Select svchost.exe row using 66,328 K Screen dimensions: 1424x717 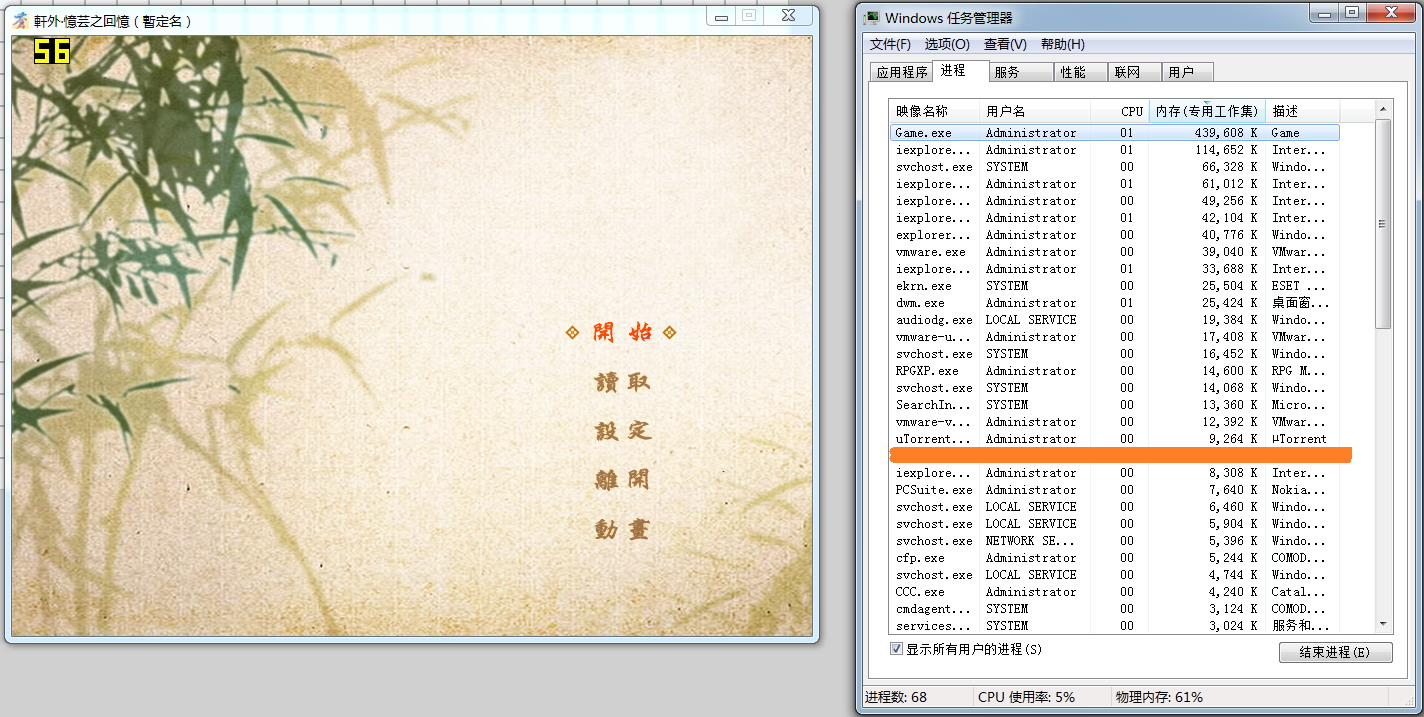click(x=1114, y=167)
